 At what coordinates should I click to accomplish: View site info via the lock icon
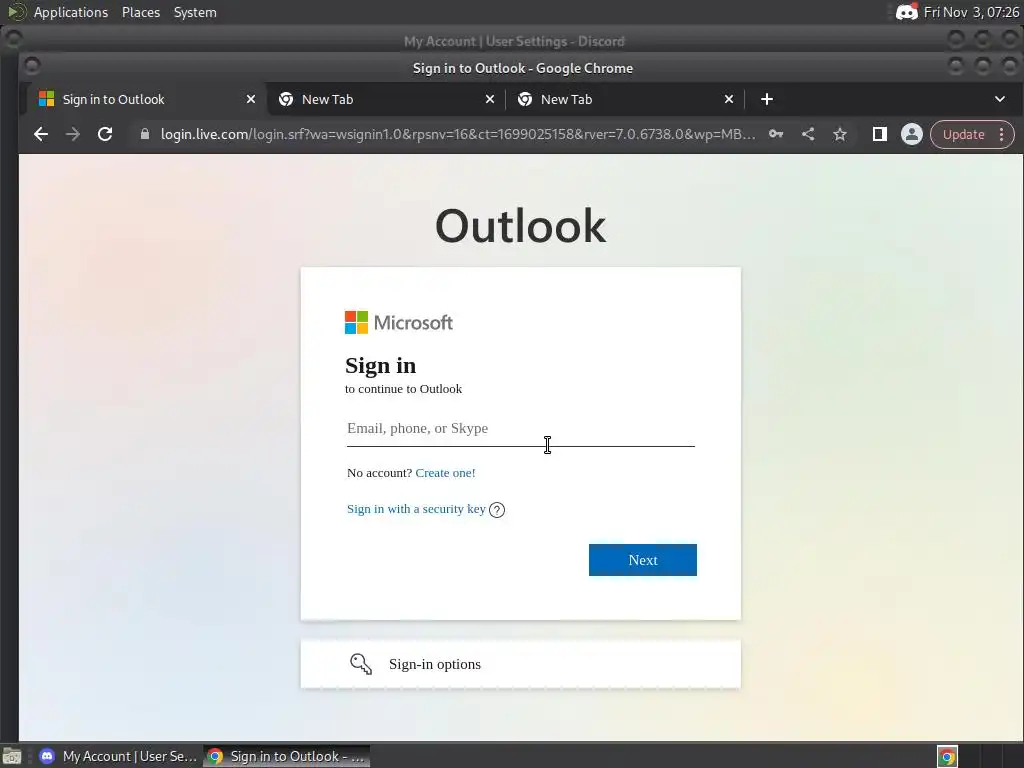(145, 134)
